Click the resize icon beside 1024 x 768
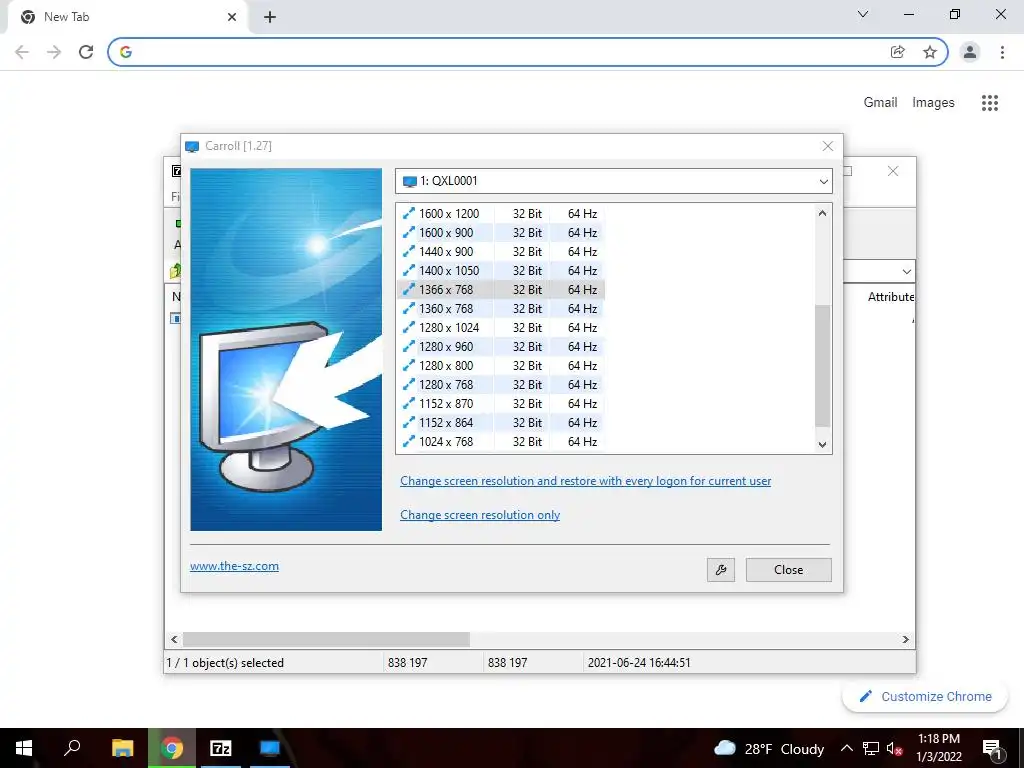 click(x=409, y=441)
